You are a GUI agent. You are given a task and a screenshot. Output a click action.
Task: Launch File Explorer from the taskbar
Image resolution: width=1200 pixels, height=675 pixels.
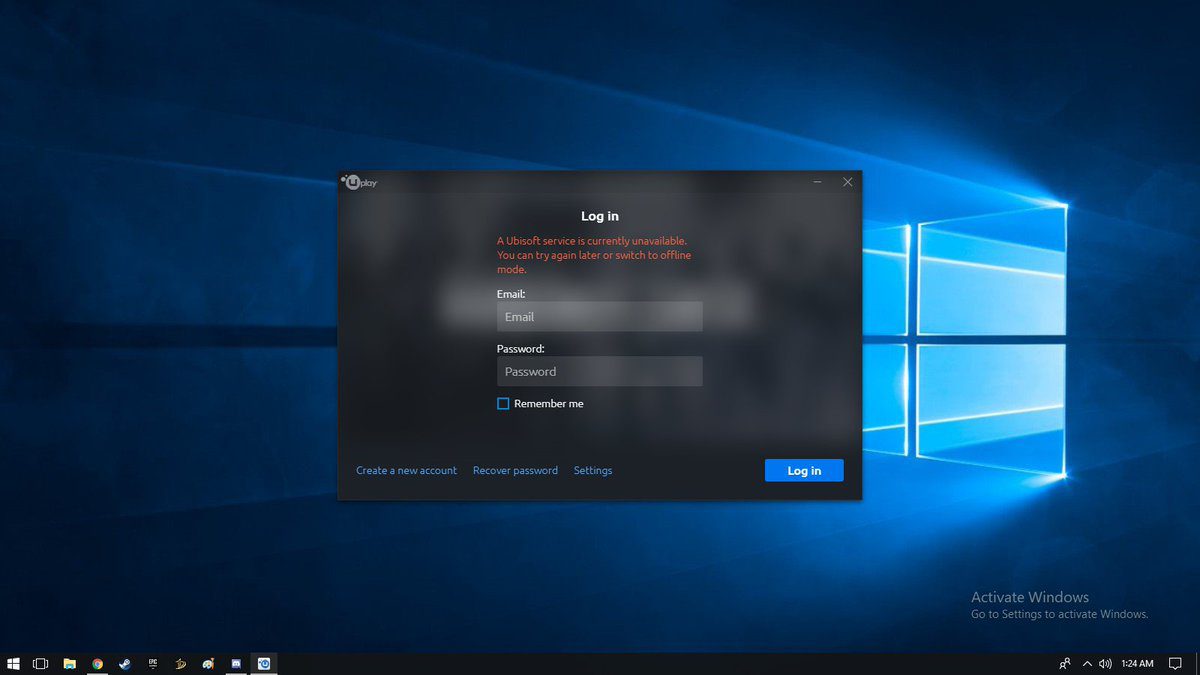point(70,663)
